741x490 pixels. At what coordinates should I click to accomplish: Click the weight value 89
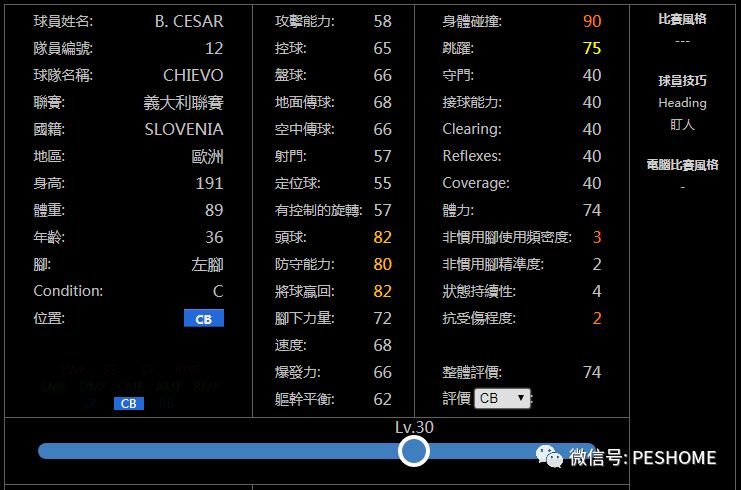tap(214, 210)
